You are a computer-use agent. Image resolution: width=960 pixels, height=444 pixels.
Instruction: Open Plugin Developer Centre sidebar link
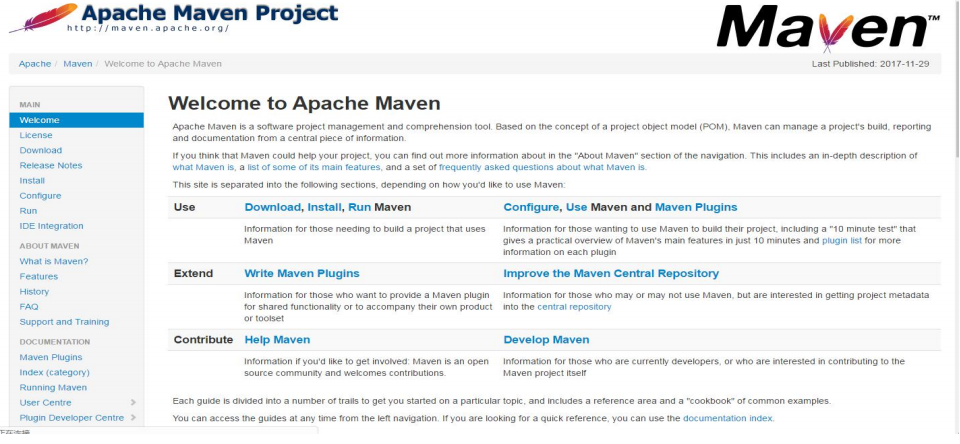[x=72, y=418]
